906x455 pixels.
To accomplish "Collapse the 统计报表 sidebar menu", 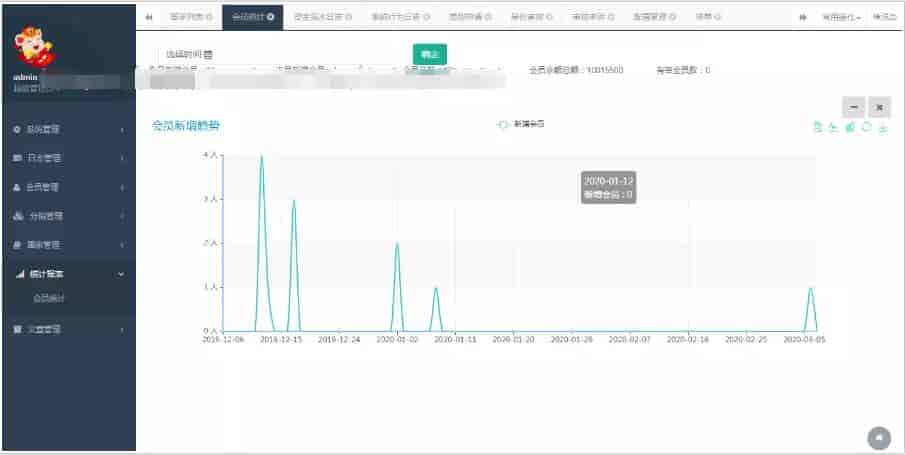I will [67, 274].
